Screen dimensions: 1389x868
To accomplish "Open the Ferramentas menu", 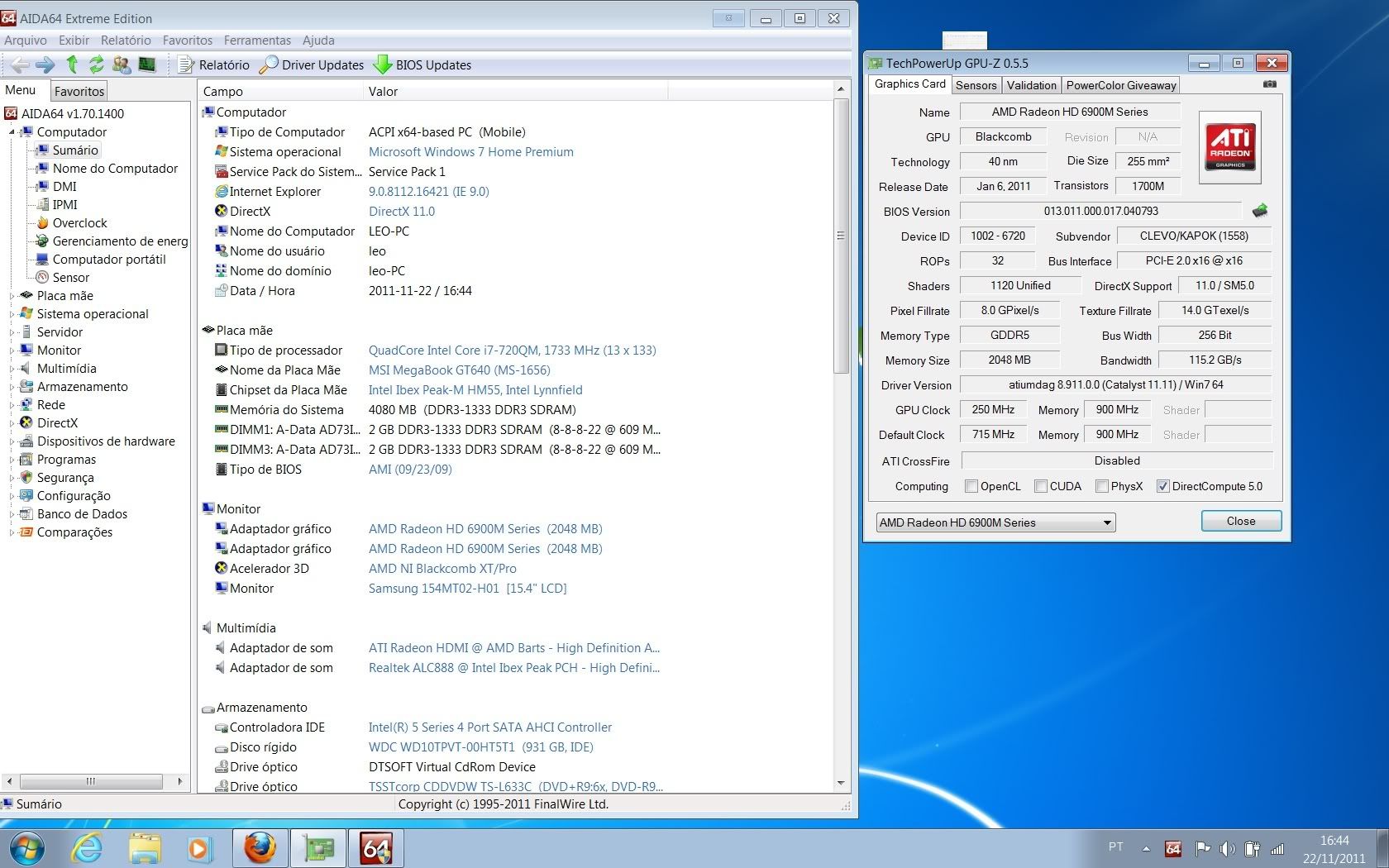I will click(257, 40).
